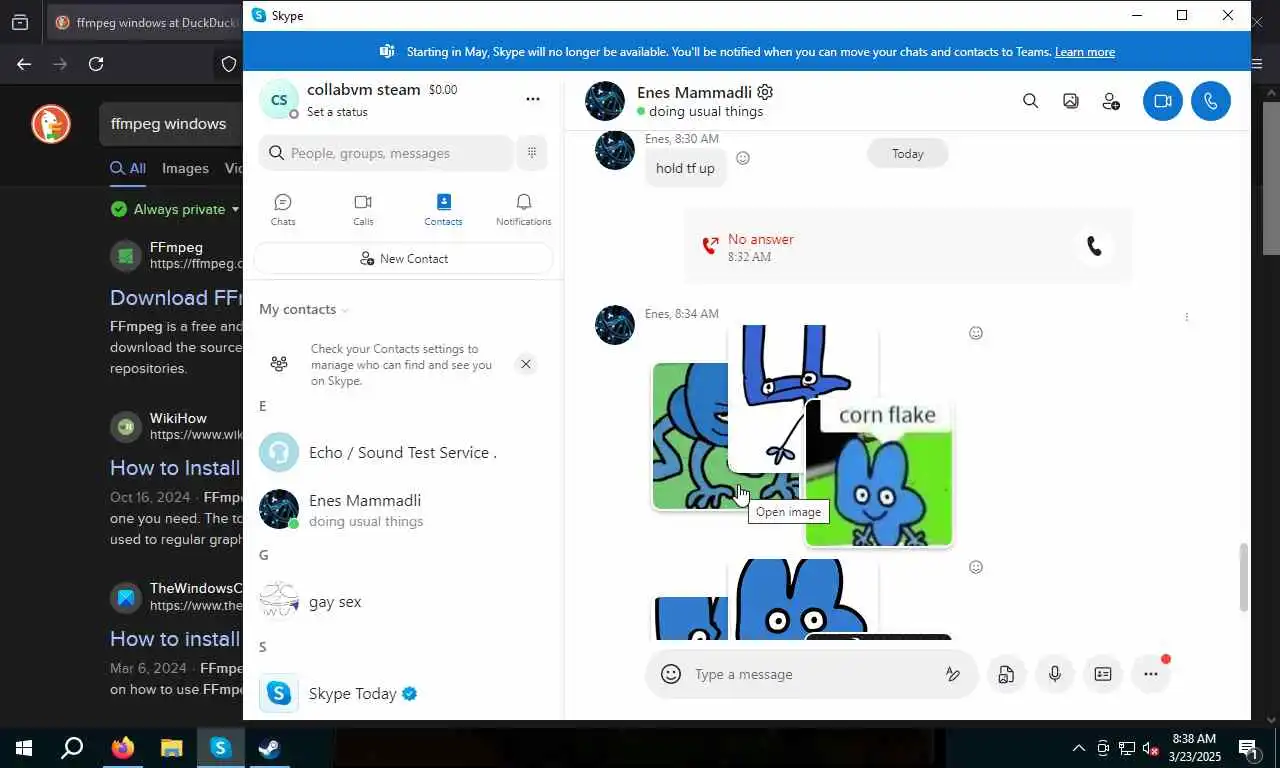1280x768 pixels.
Task: Open the notification center on taskbar
Action: [x=1248, y=747]
